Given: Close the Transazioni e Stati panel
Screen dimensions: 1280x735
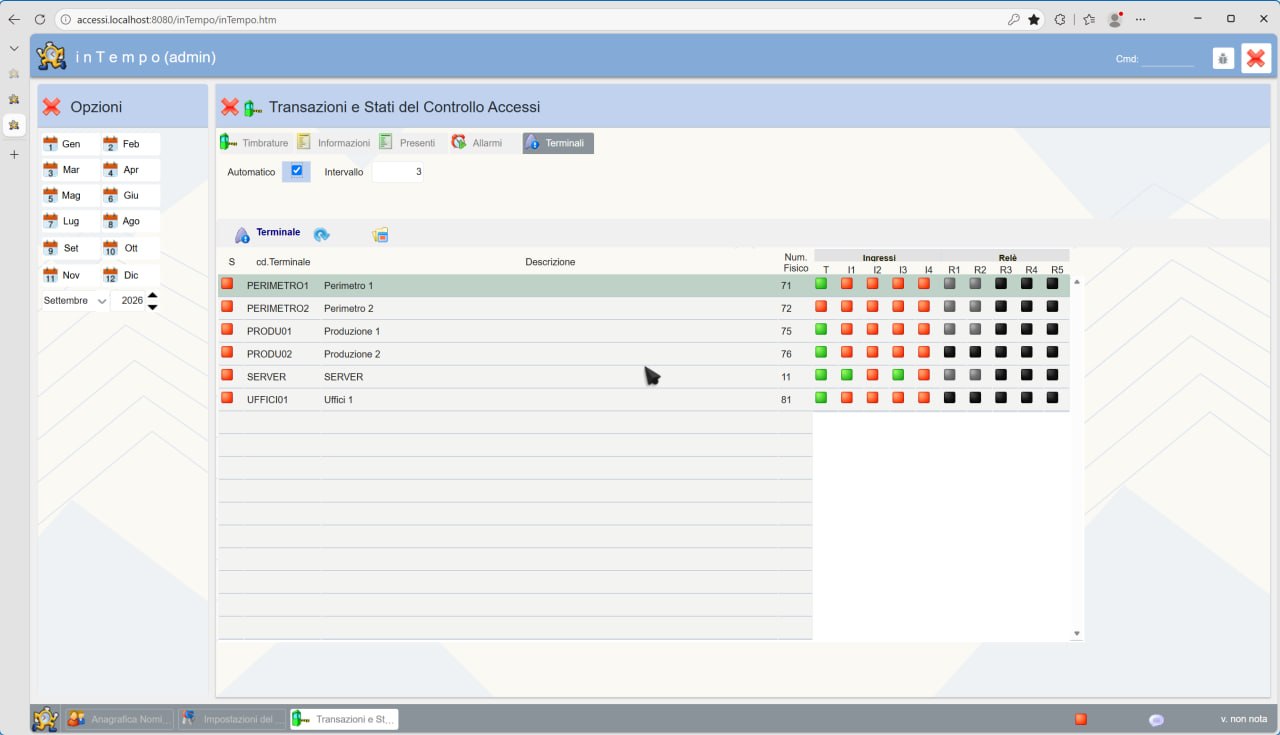Looking at the screenshot, I should pos(229,107).
